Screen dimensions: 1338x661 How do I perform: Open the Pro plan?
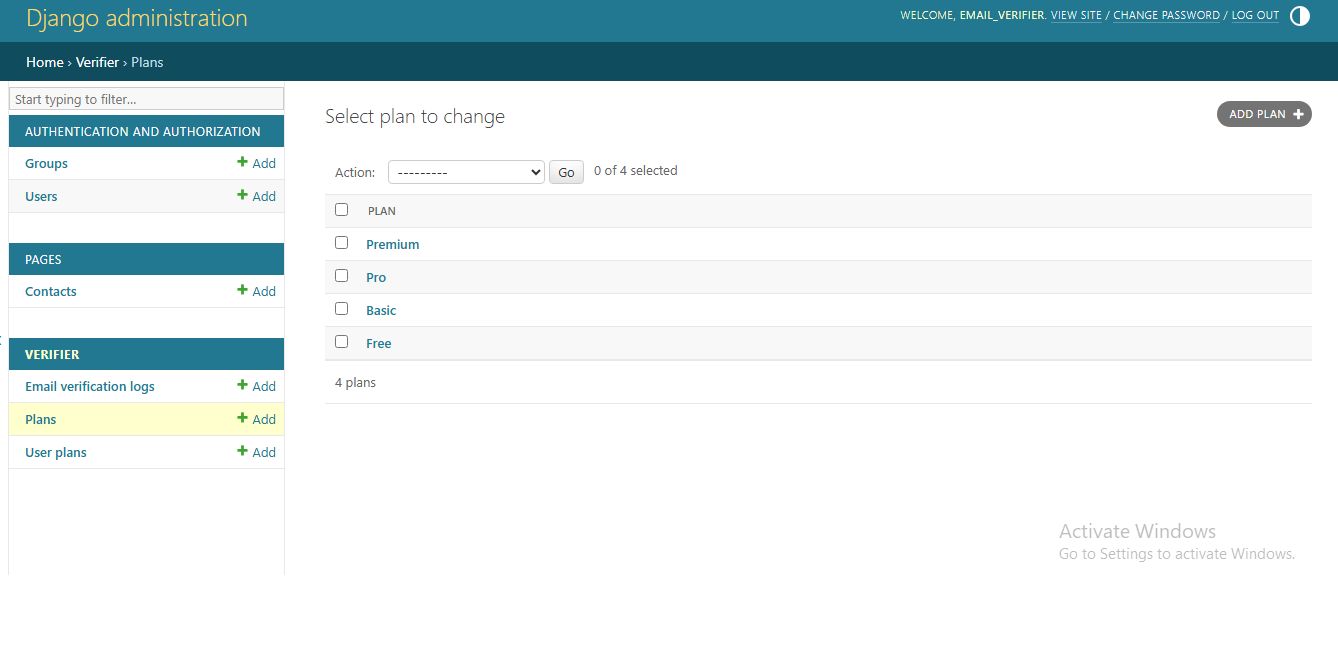[376, 277]
